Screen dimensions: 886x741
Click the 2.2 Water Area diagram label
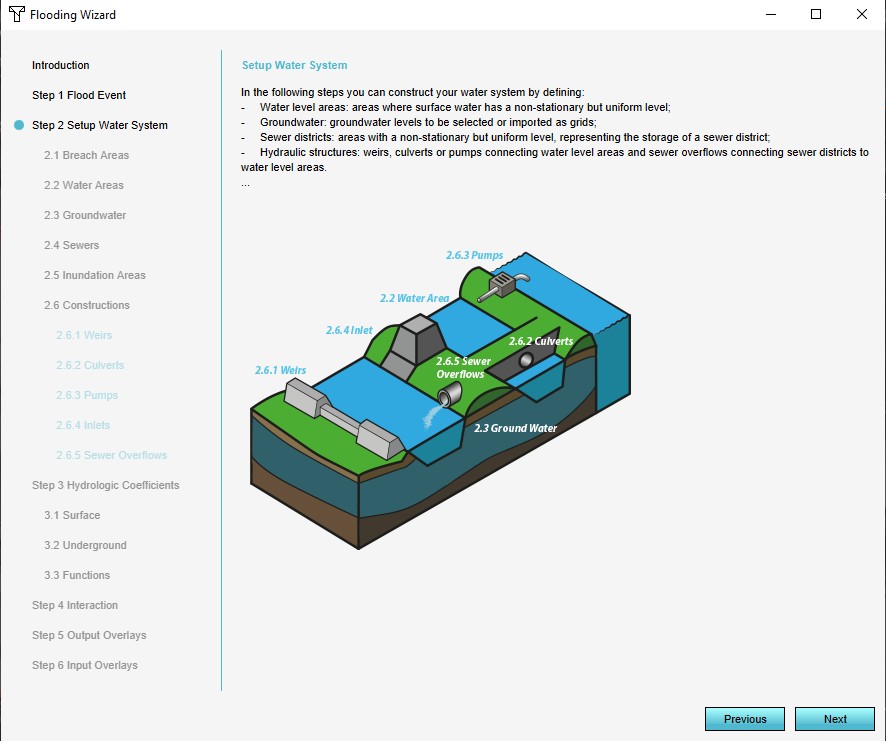(414, 298)
